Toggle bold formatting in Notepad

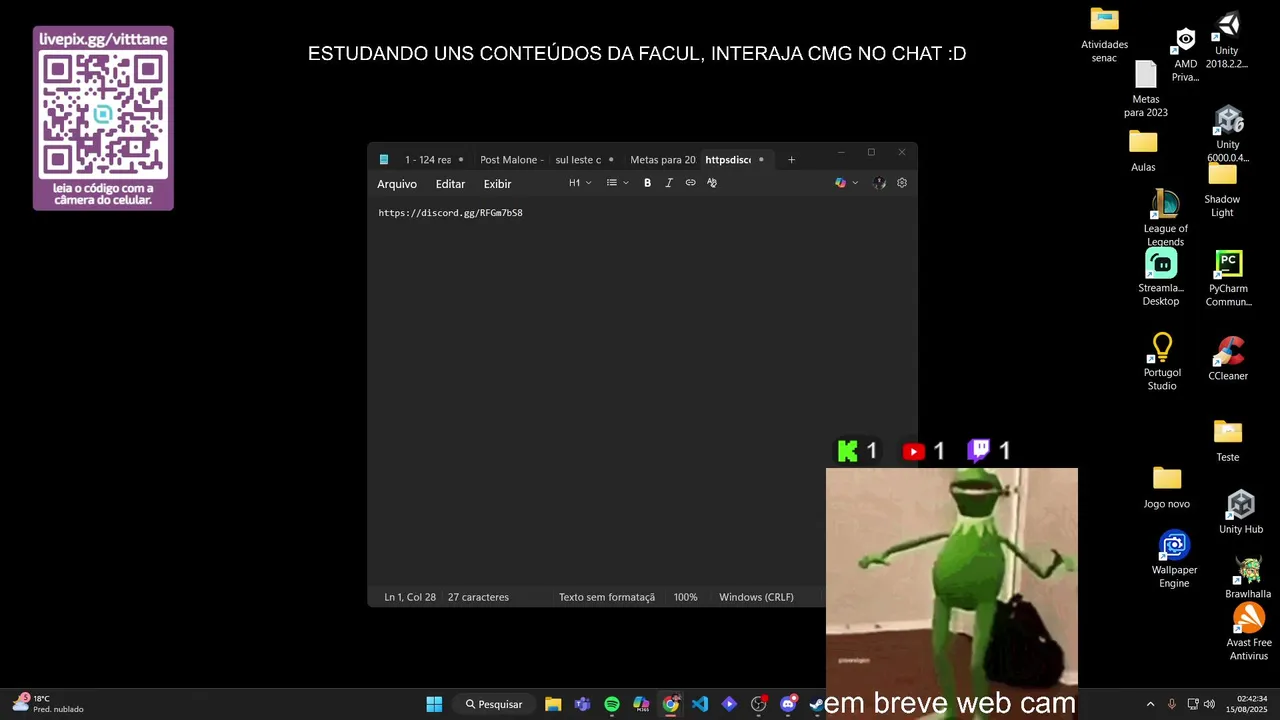647,183
